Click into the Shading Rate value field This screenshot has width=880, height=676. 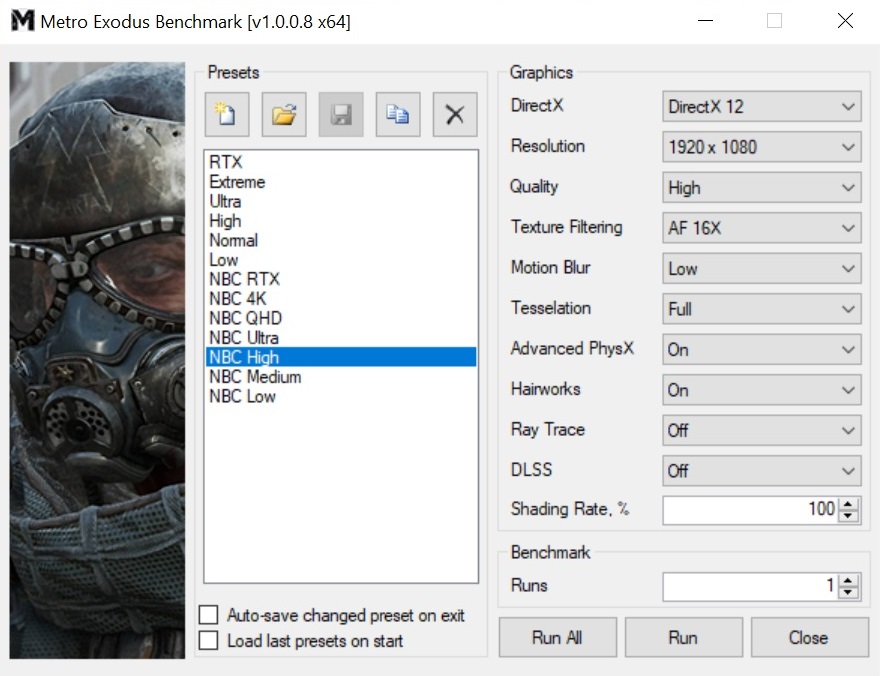(x=751, y=509)
